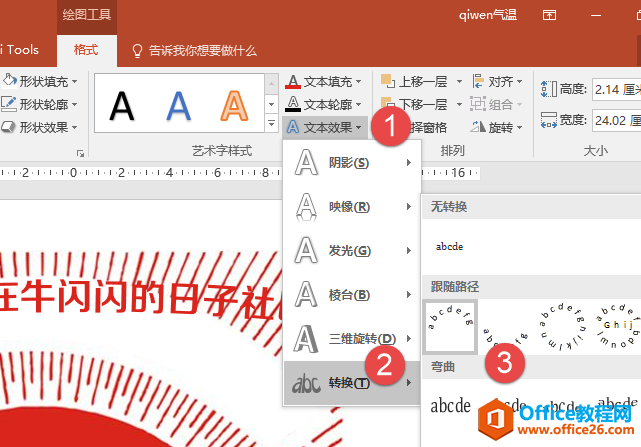
Task: Select the orange outlined A WordArt style
Action: [x=234, y=106]
